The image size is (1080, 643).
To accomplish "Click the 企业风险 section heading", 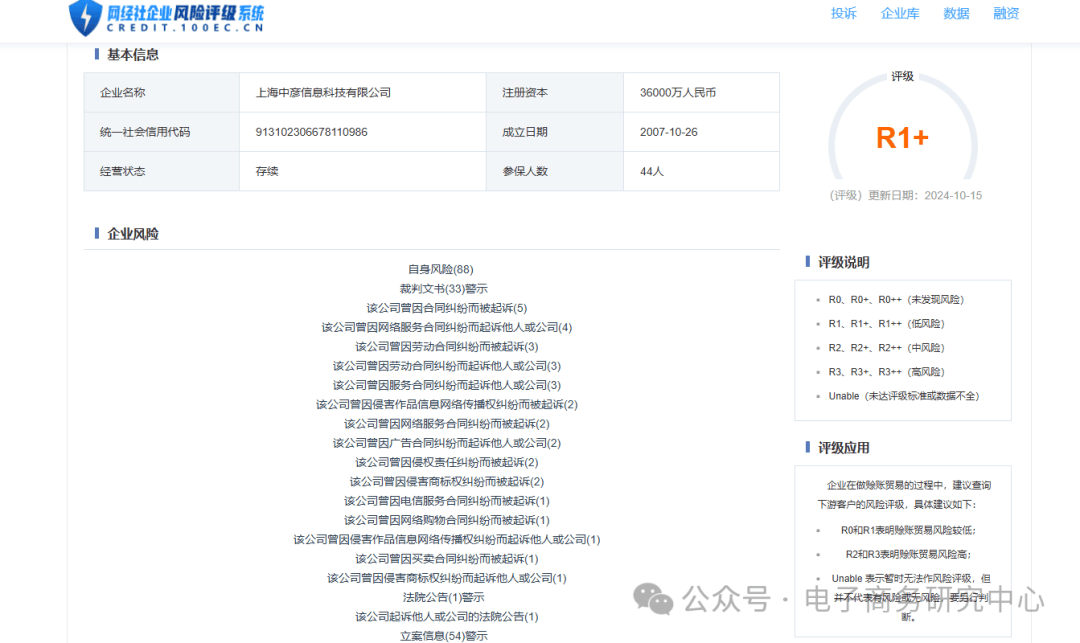I will pyautogui.click(x=133, y=234).
